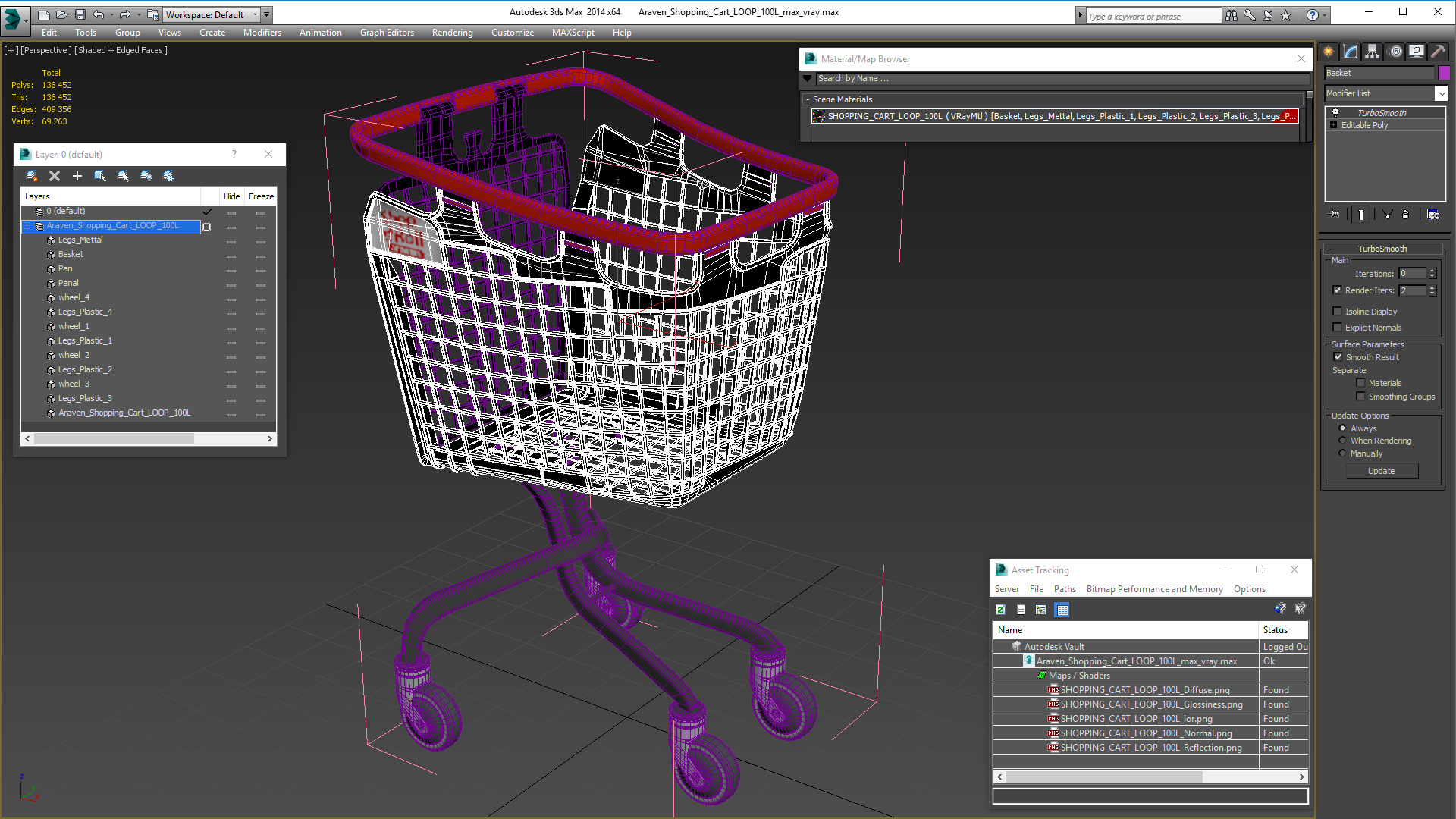Image resolution: width=1456 pixels, height=819 pixels.
Task: Open the Motion command panel tab
Action: click(1395, 52)
